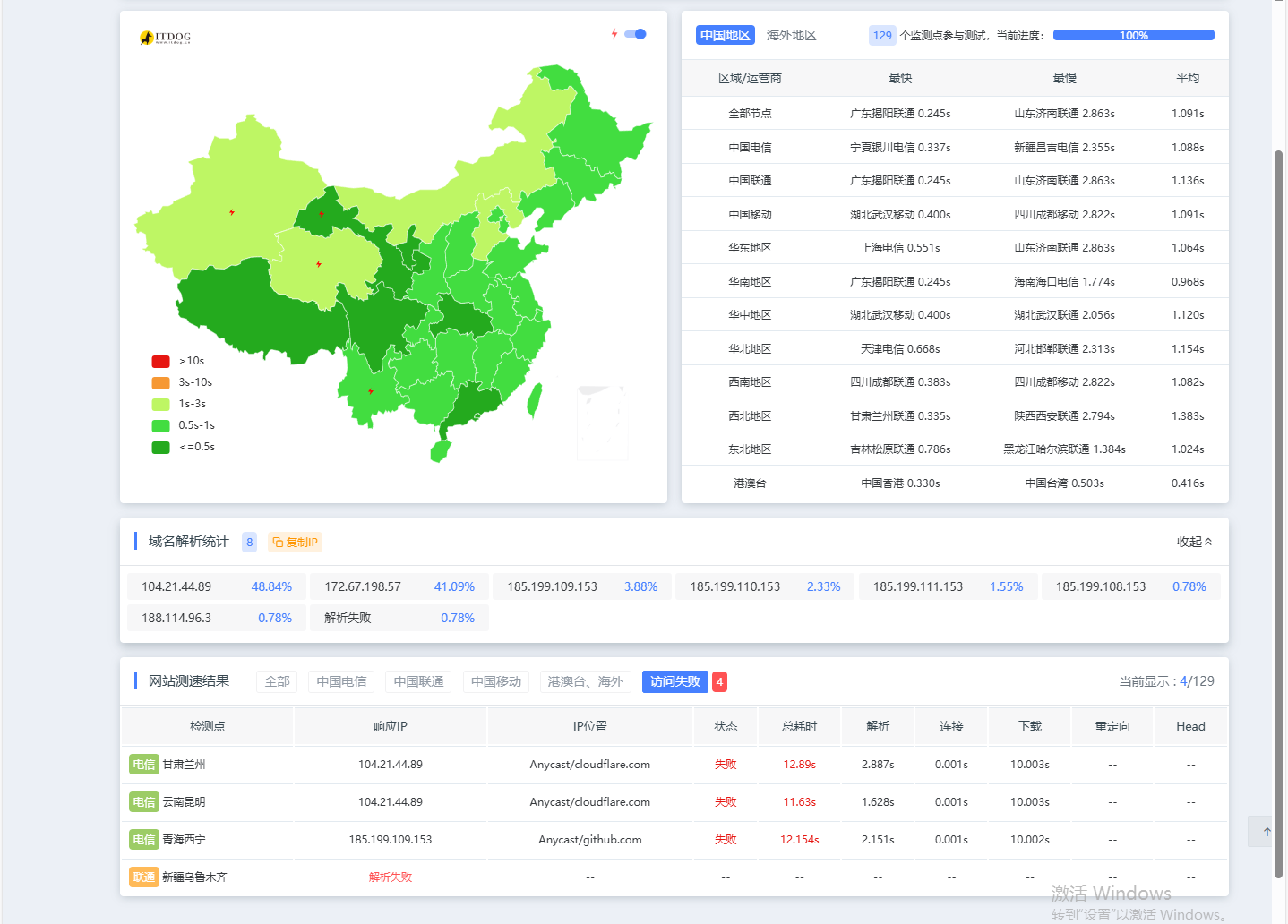Sort by 解析 column header
Viewport: 1288px width, 924px height.
[x=878, y=726]
